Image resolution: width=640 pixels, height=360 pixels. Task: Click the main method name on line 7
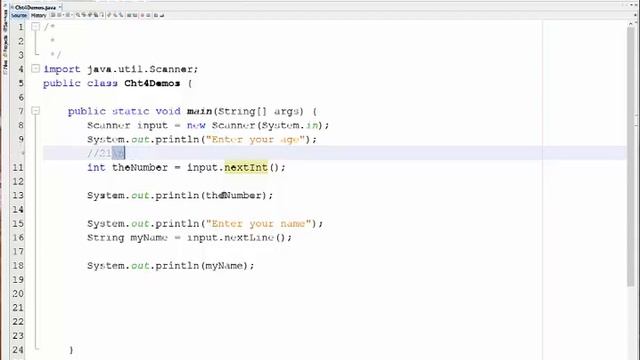pos(200,111)
